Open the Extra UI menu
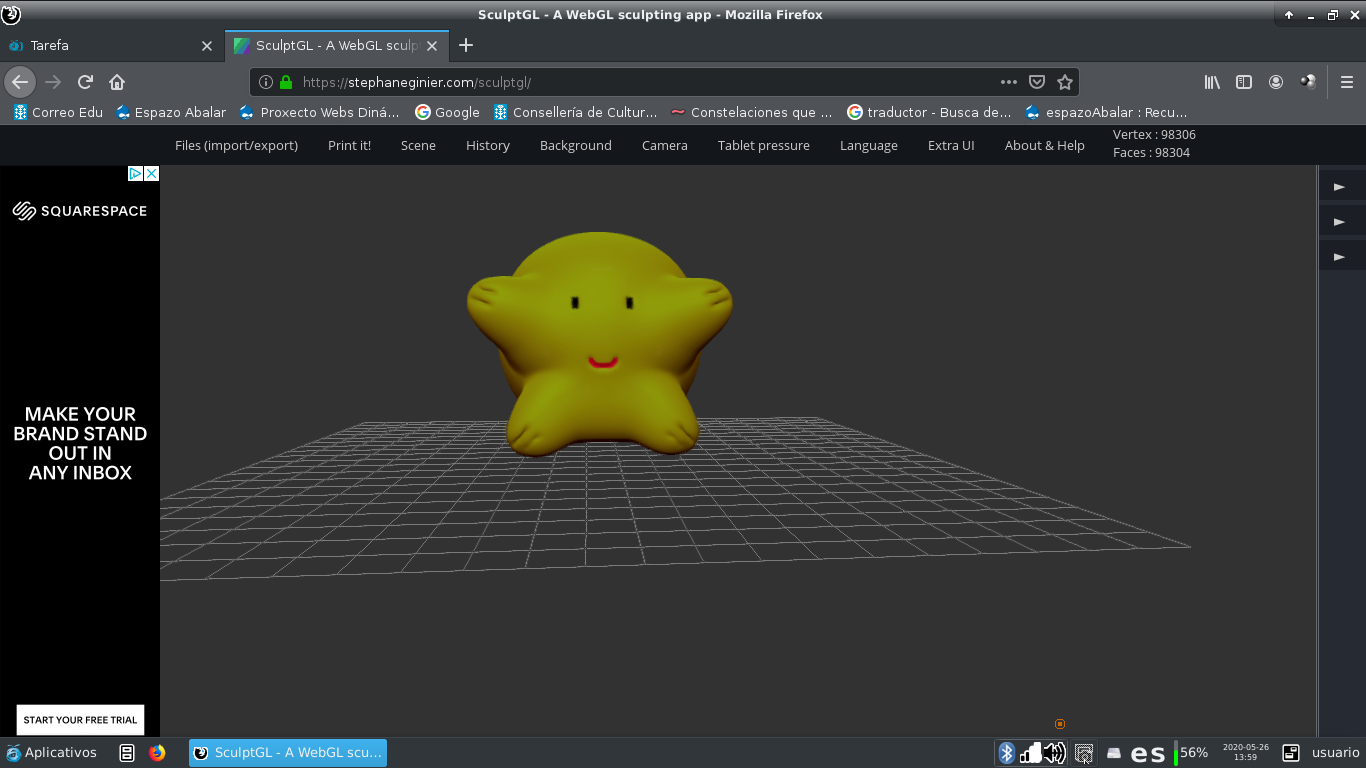This screenshot has height=768, width=1366. 951,145
